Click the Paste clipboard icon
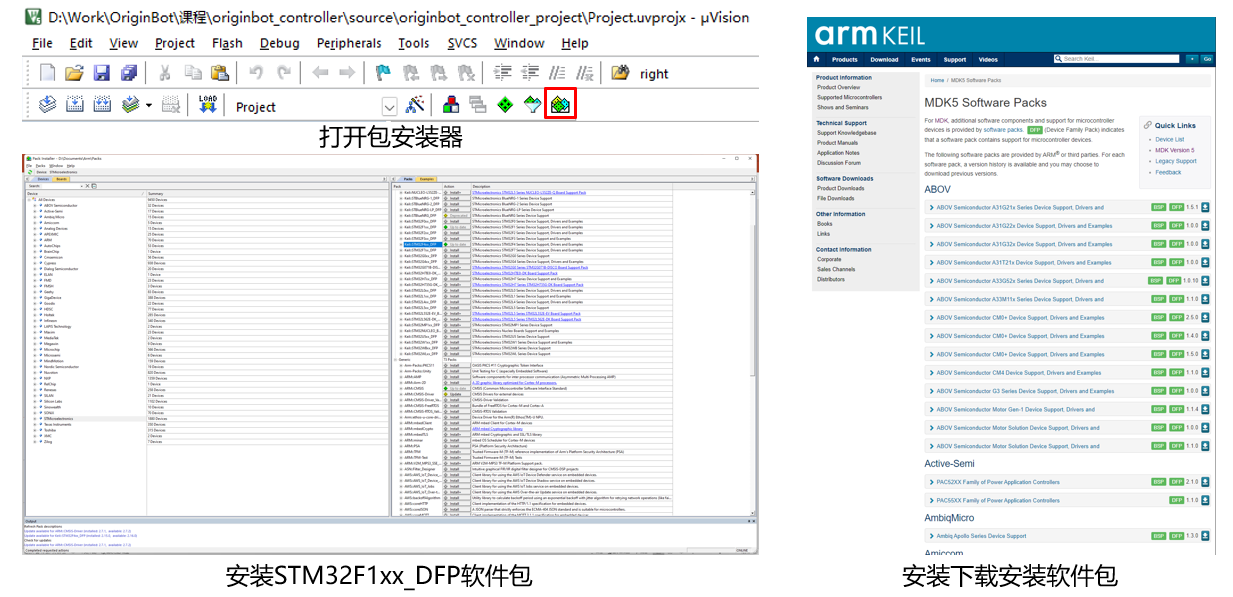Image resolution: width=1233 pixels, height=597 pixels. pyautogui.click(x=219, y=73)
